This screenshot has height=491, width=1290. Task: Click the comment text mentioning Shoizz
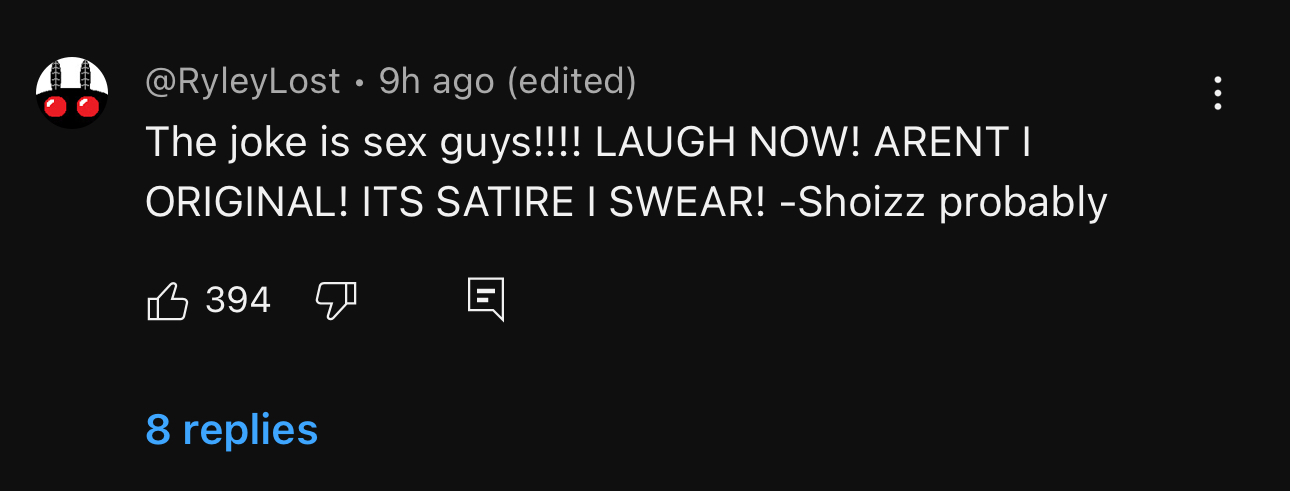coord(626,173)
